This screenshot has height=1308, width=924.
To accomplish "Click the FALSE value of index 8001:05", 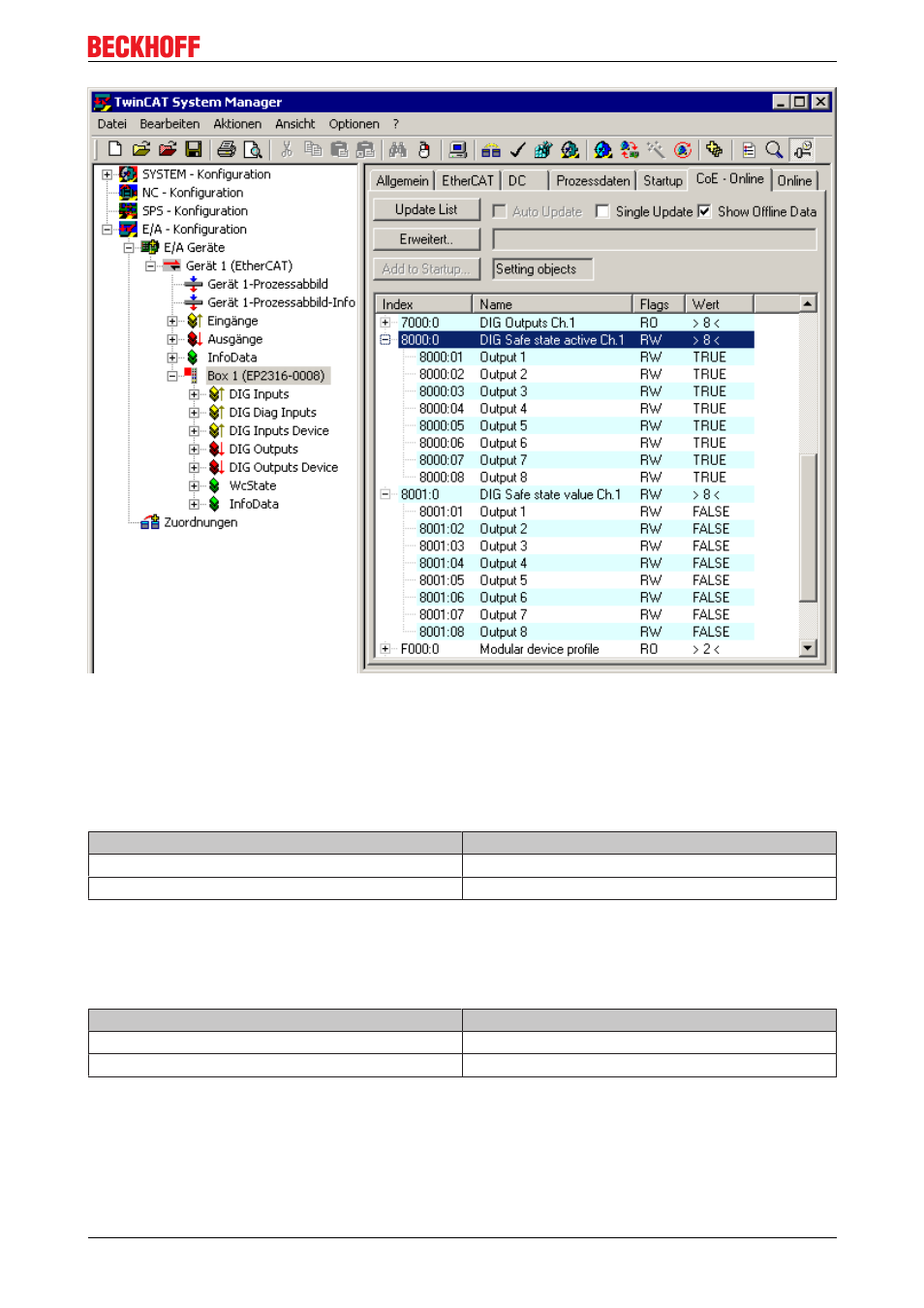I will (711, 580).
